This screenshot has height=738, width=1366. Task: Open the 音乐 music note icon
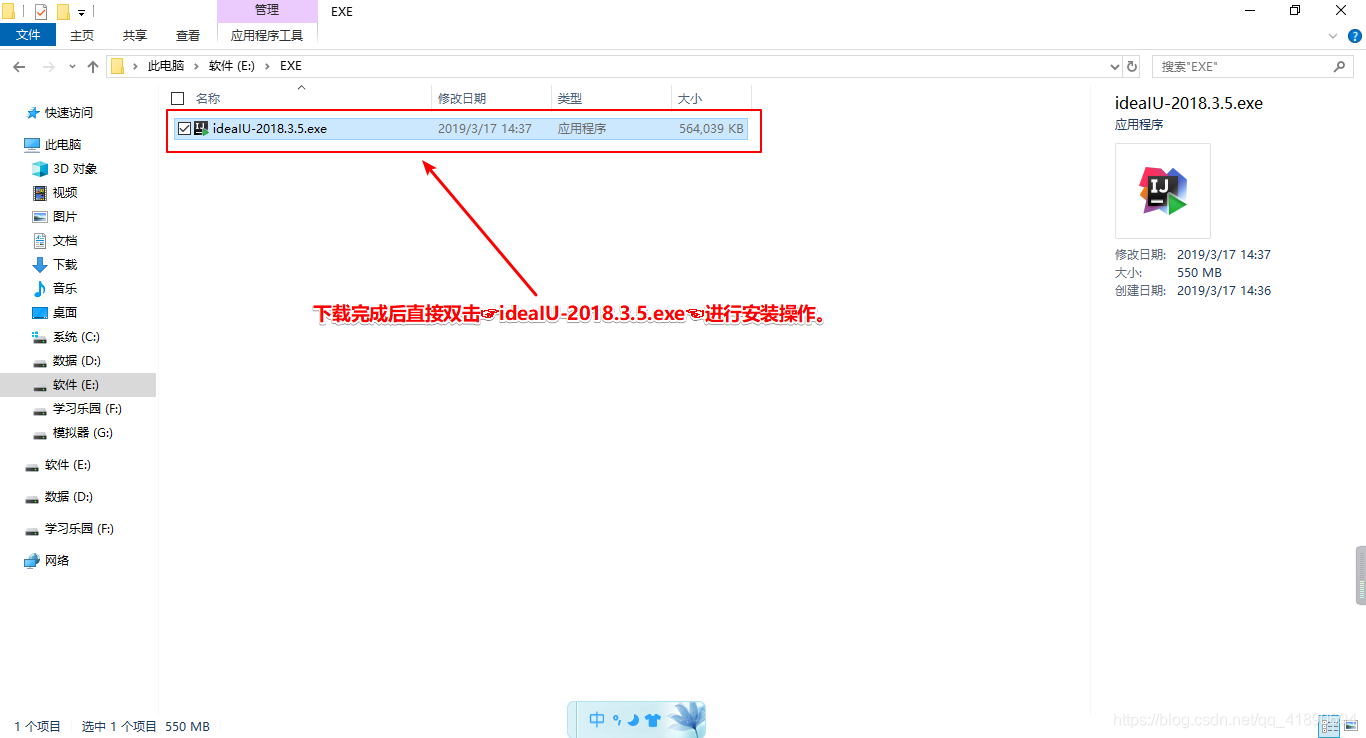40,289
